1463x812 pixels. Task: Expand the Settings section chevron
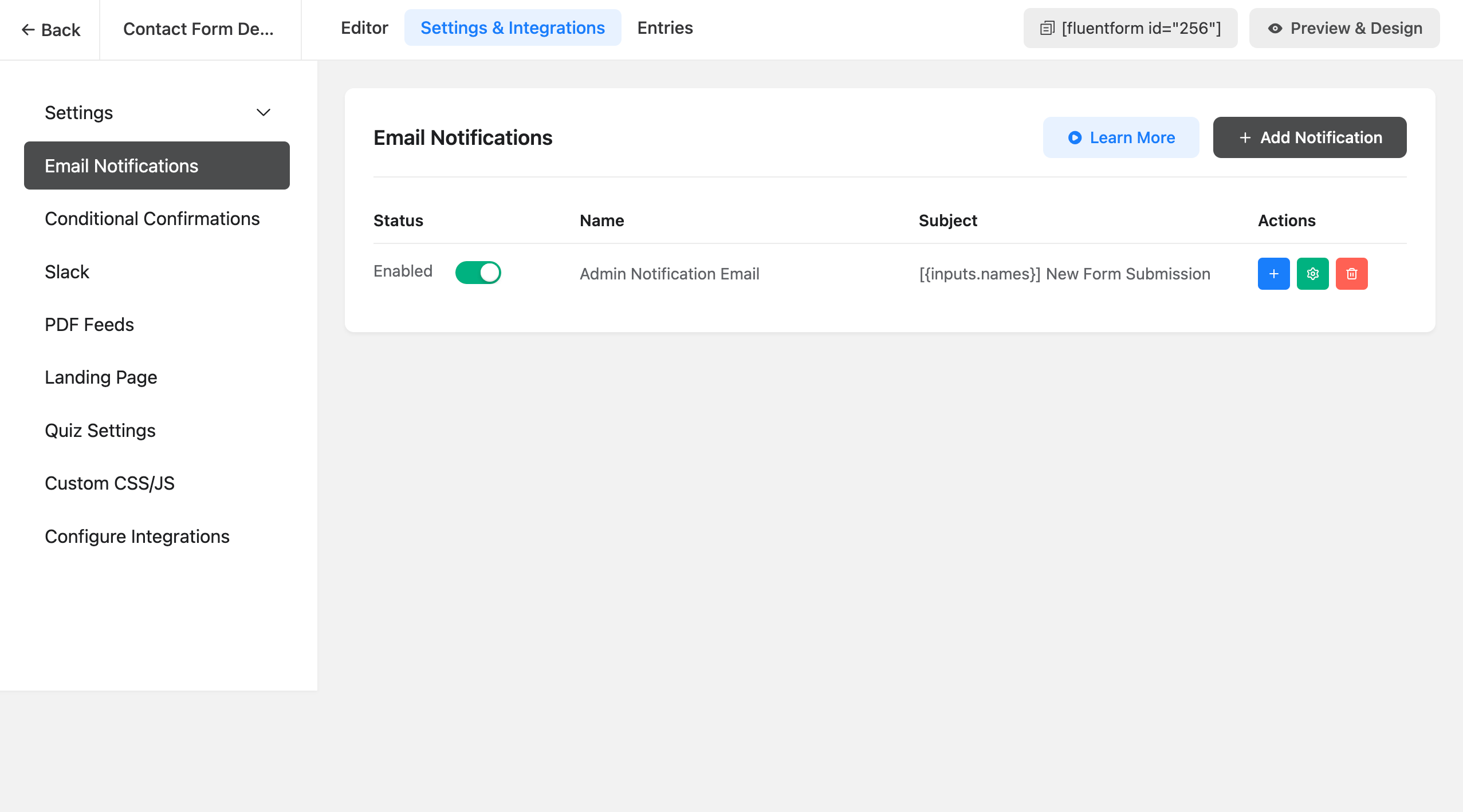(x=264, y=112)
